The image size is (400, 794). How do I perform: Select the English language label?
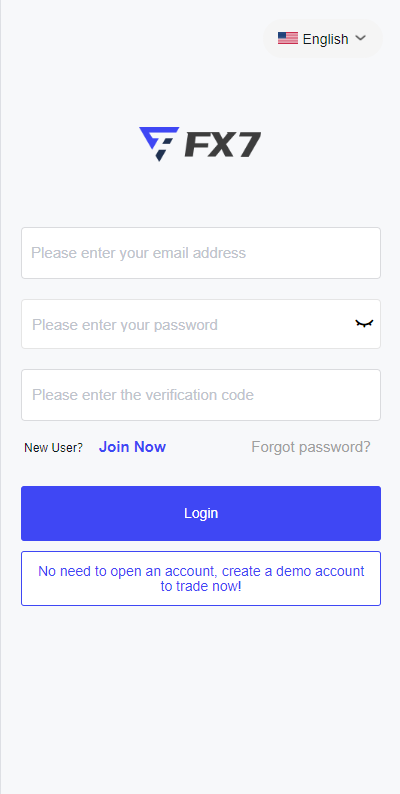pos(326,39)
